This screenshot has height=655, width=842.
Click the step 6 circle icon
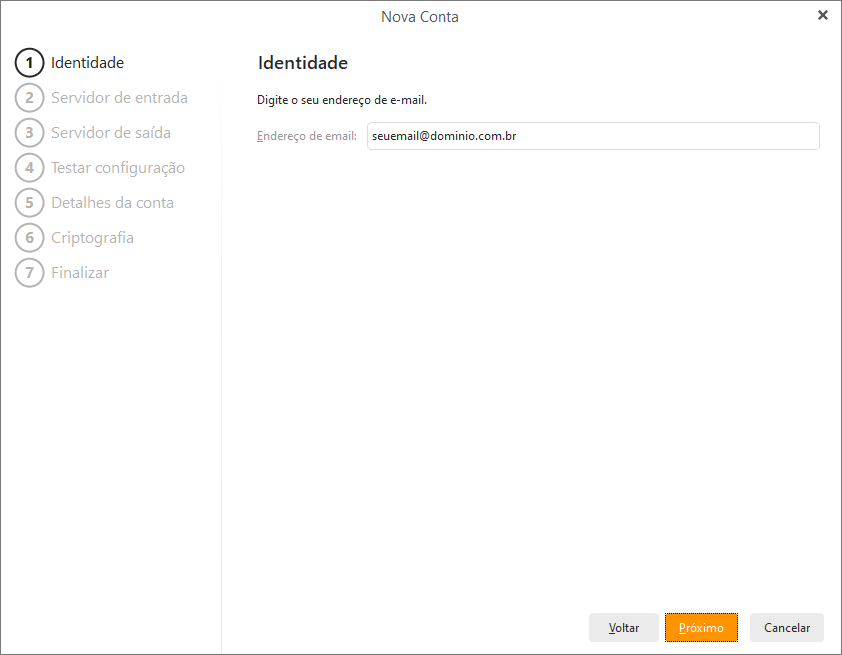30,237
